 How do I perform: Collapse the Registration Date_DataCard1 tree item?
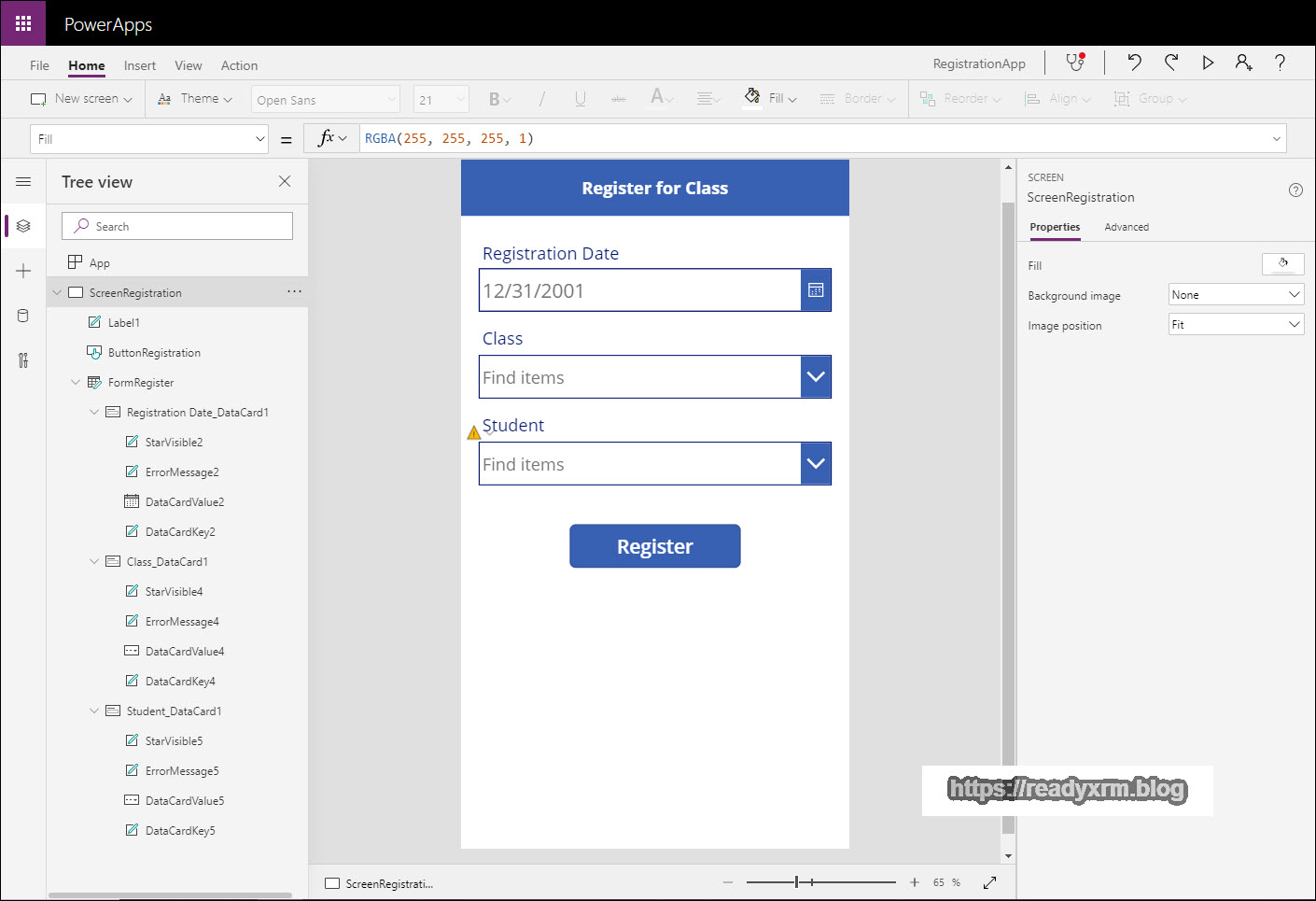pyautogui.click(x=93, y=412)
